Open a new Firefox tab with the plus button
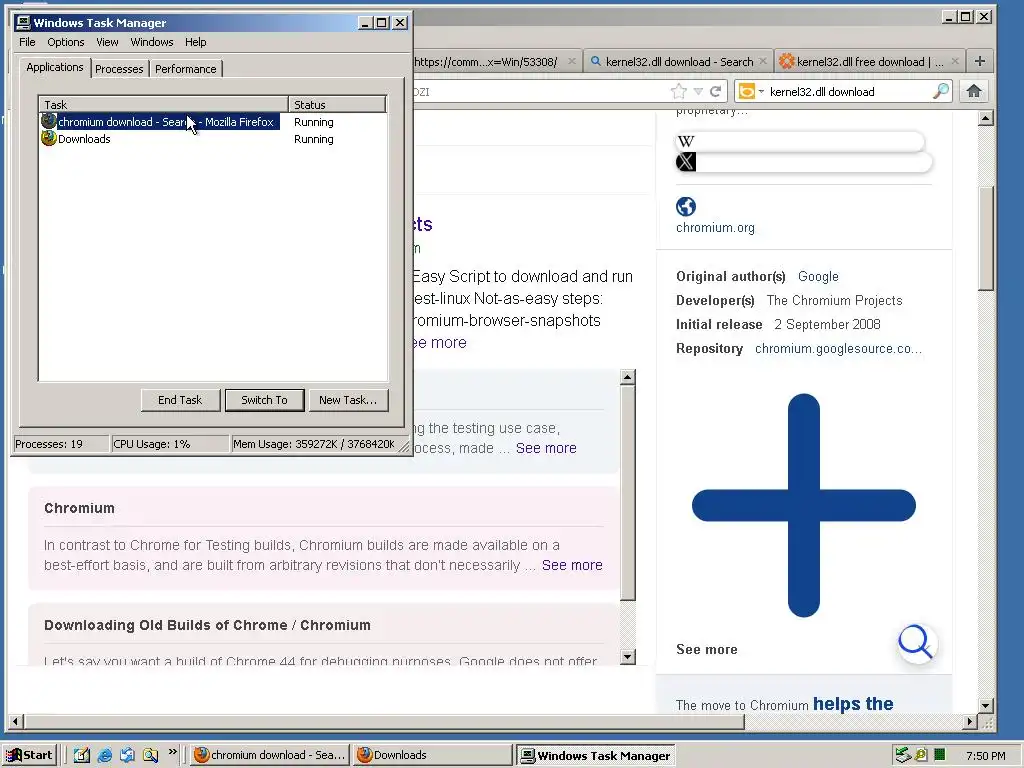The width and height of the screenshot is (1024, 768). click(x=980, y=61)
